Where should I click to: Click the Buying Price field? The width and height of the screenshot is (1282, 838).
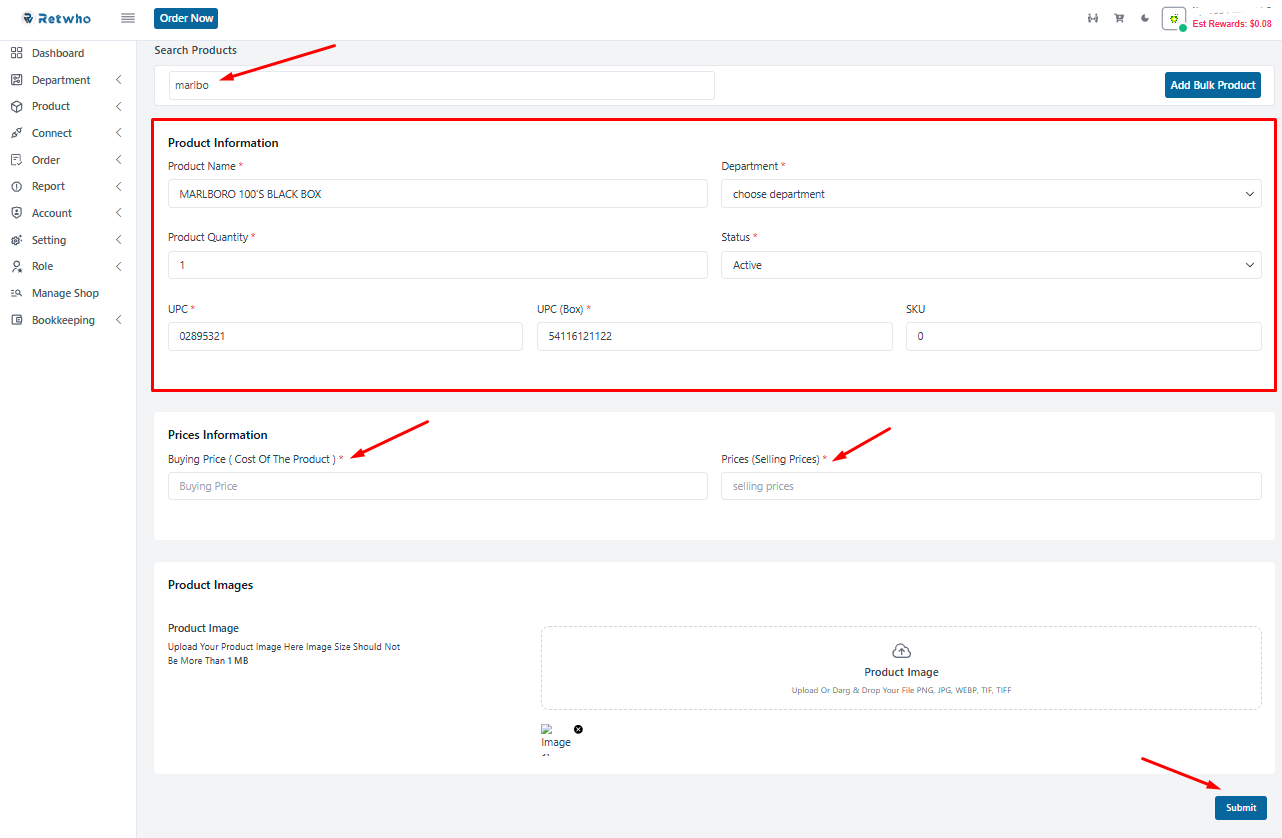438,486
